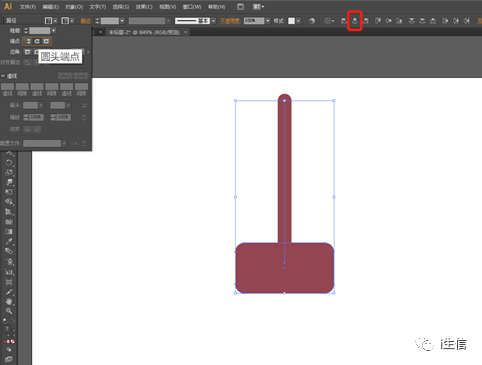The width and height of the screenshot is (482, 365).
Task: Select the Free Transform tool
Action: coord(9,192)
